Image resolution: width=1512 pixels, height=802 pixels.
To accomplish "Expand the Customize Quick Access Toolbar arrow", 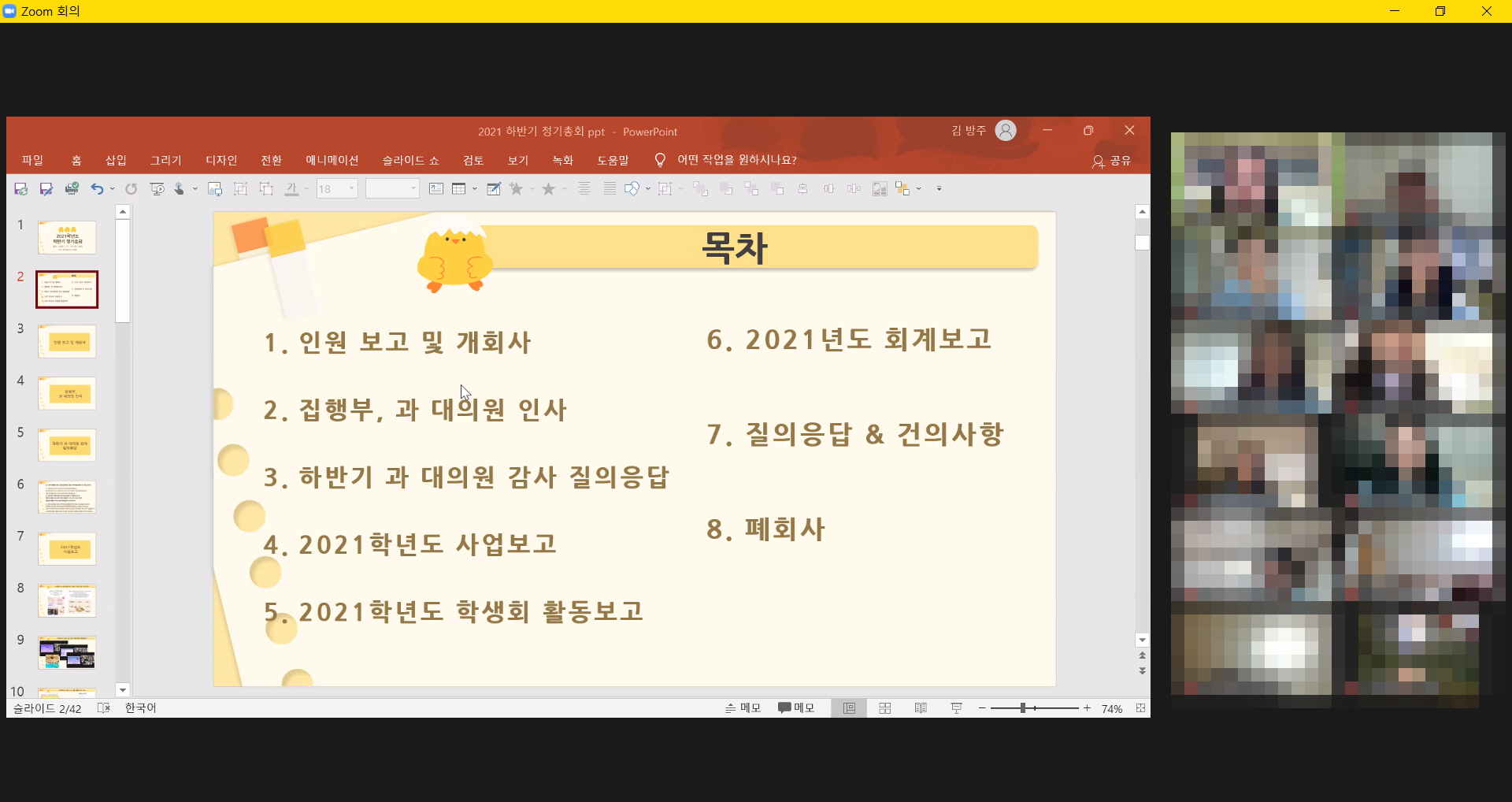I will click(x=939, y=189).
